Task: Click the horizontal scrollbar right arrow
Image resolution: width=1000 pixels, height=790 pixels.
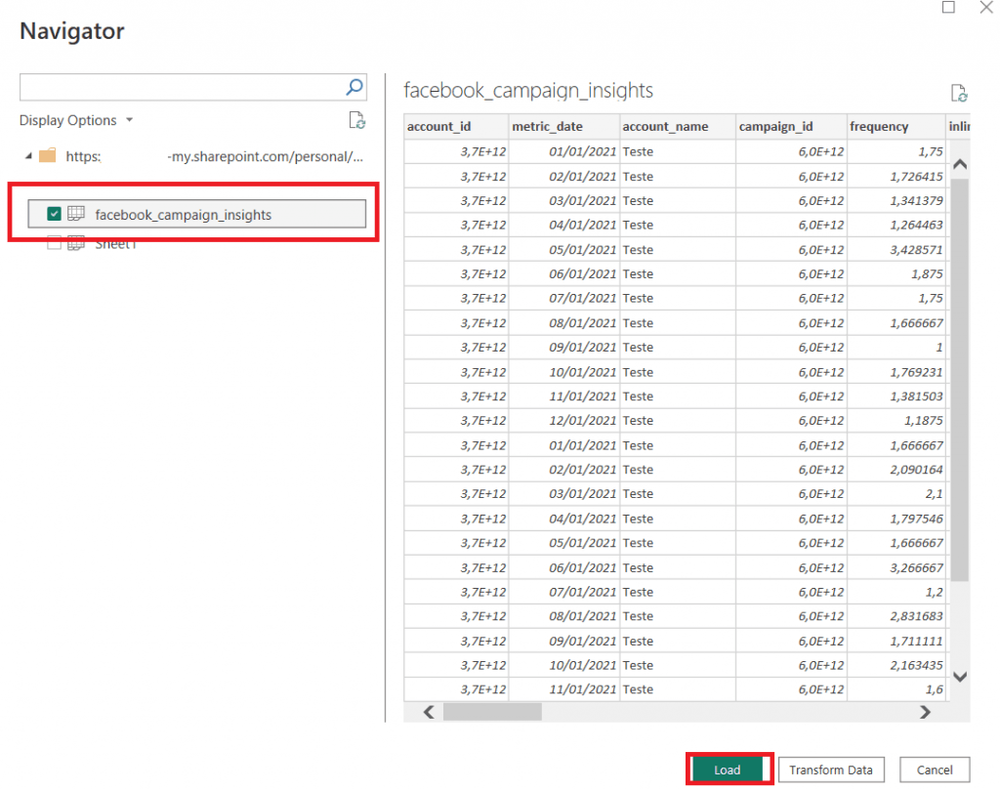Action: click(925, 712)
